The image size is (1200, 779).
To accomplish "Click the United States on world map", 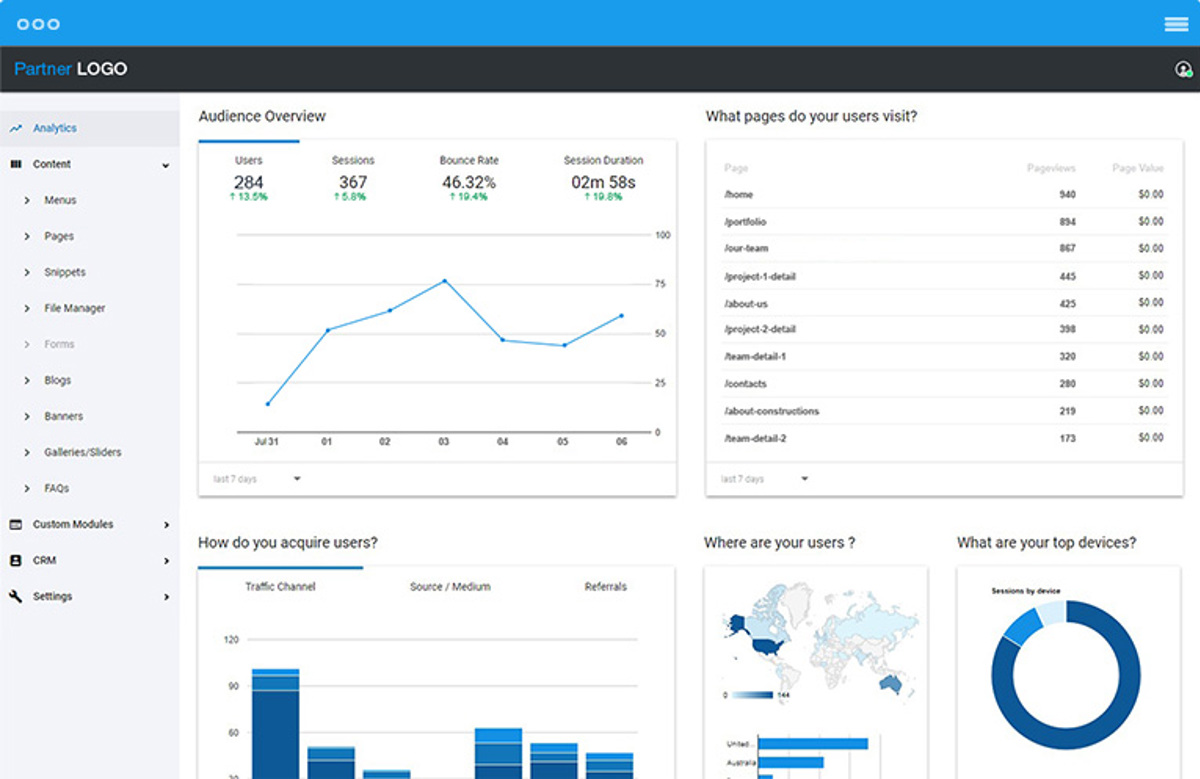I will pyautogui.click(x=767, y=646).
